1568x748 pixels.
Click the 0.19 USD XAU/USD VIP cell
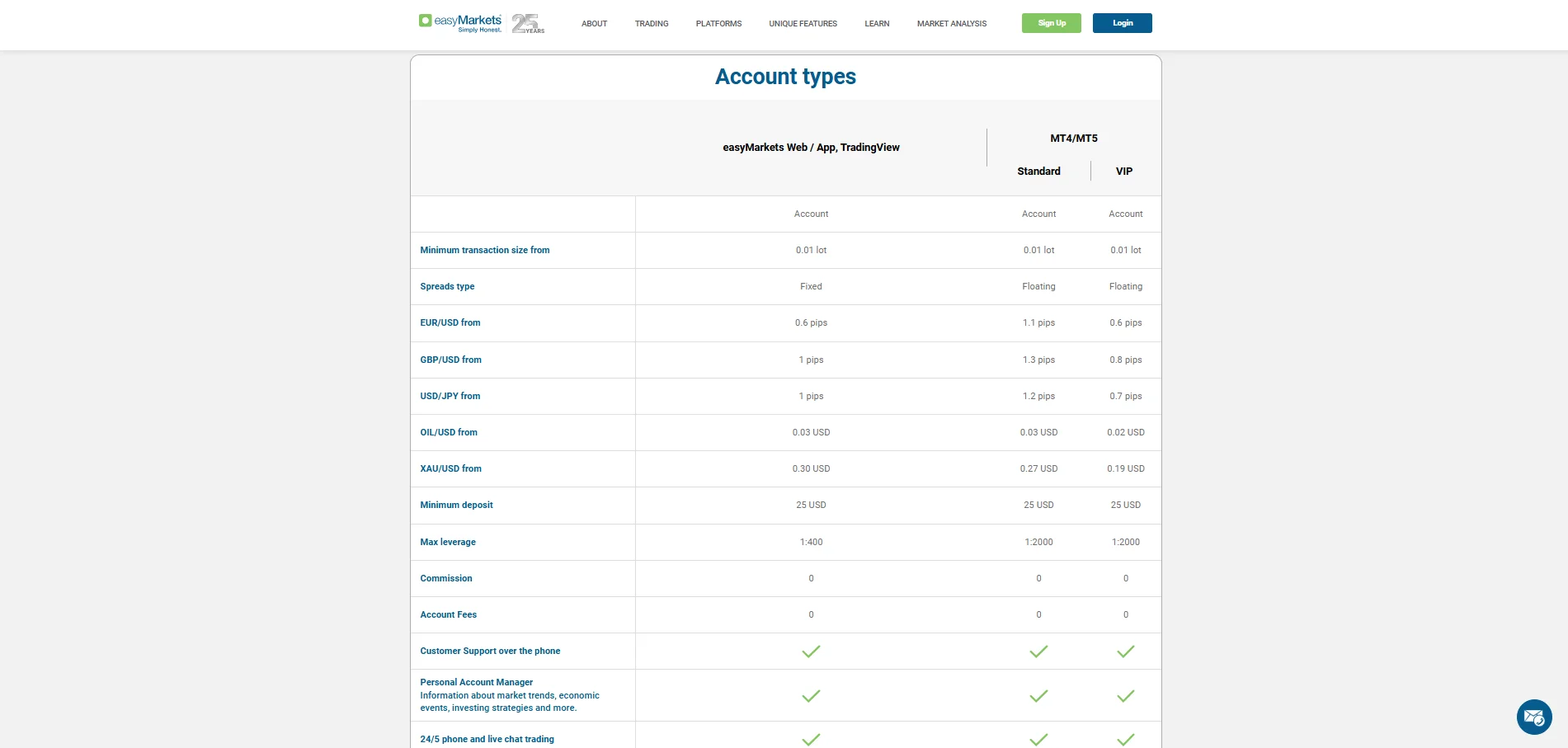1126,468
